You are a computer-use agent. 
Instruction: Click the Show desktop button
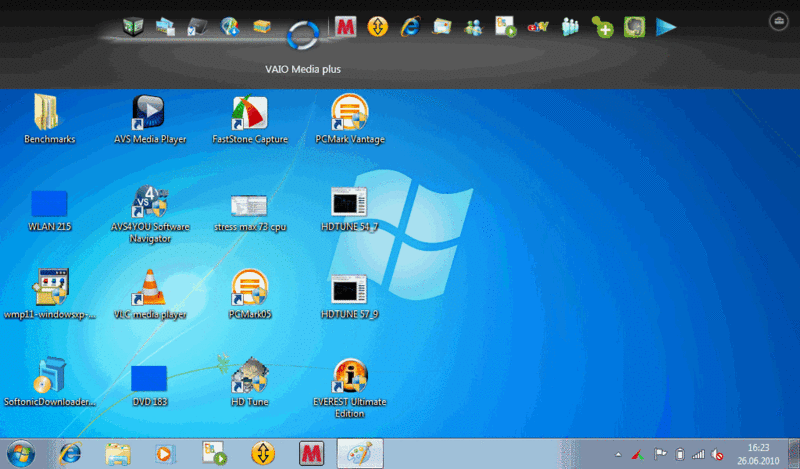(793, 453)
